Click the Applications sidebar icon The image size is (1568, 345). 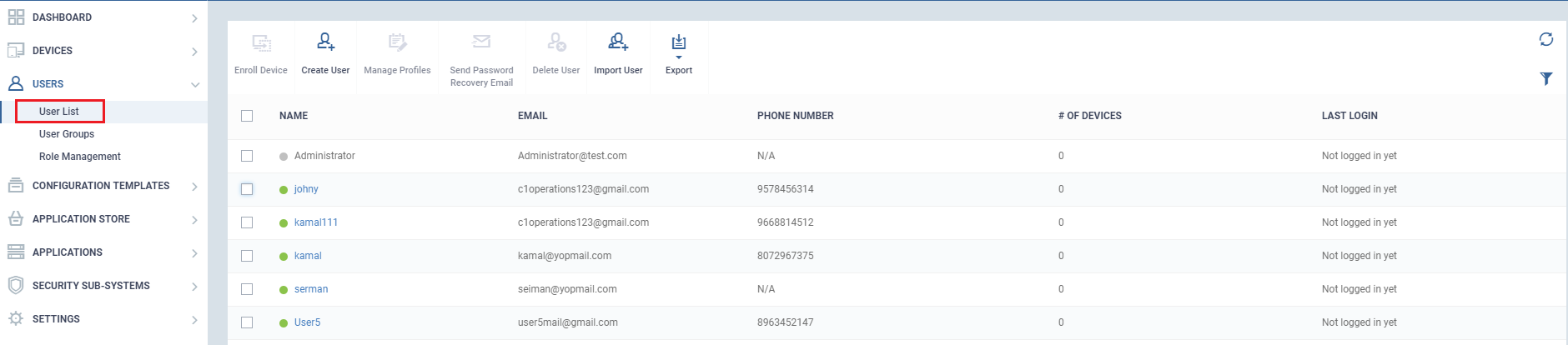(x=16, y=252)
